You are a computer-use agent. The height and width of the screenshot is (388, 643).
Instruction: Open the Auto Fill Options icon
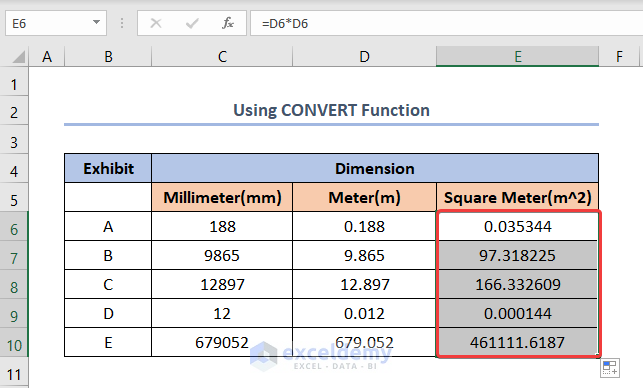point(610,367)
